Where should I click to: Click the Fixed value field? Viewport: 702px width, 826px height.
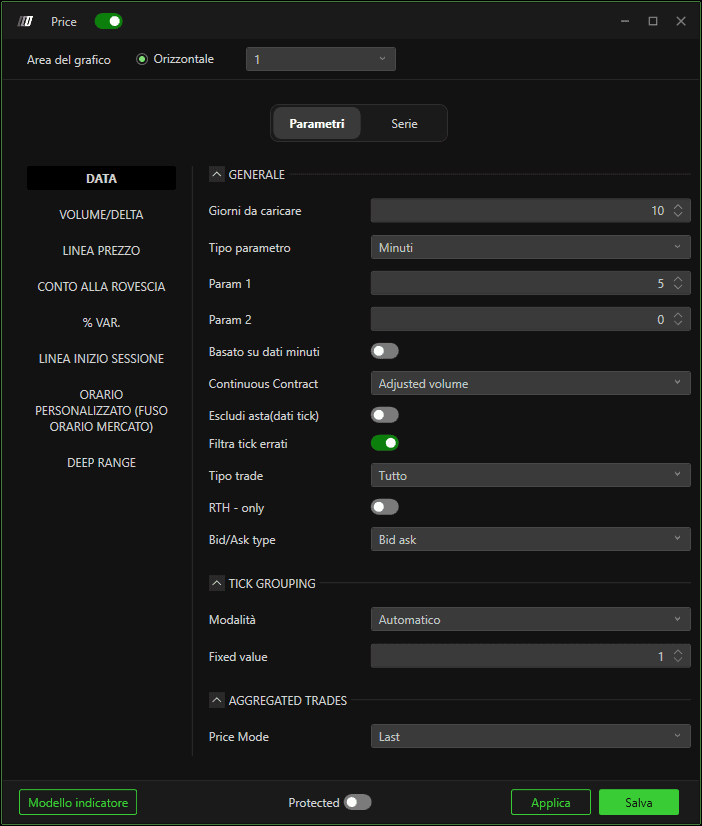pyautogui.click(x=530, y=656)
